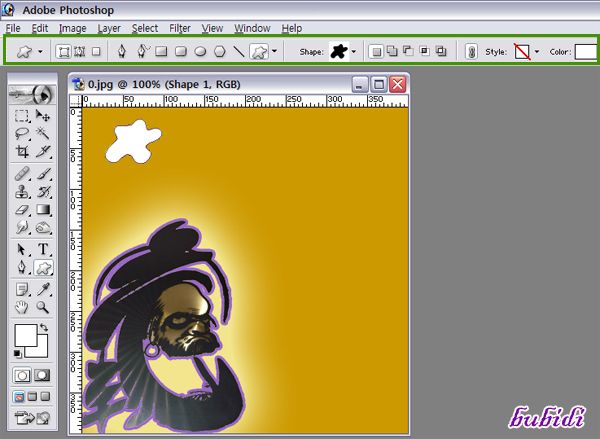This screenshot has height=439, width=600.
Task: Select the Eraser tool
Action: (x=21, y=209)
